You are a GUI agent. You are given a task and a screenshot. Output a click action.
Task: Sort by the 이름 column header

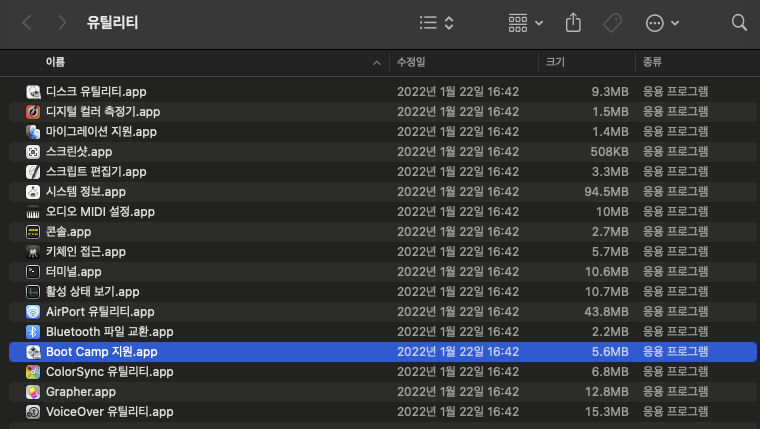point(55,62)
